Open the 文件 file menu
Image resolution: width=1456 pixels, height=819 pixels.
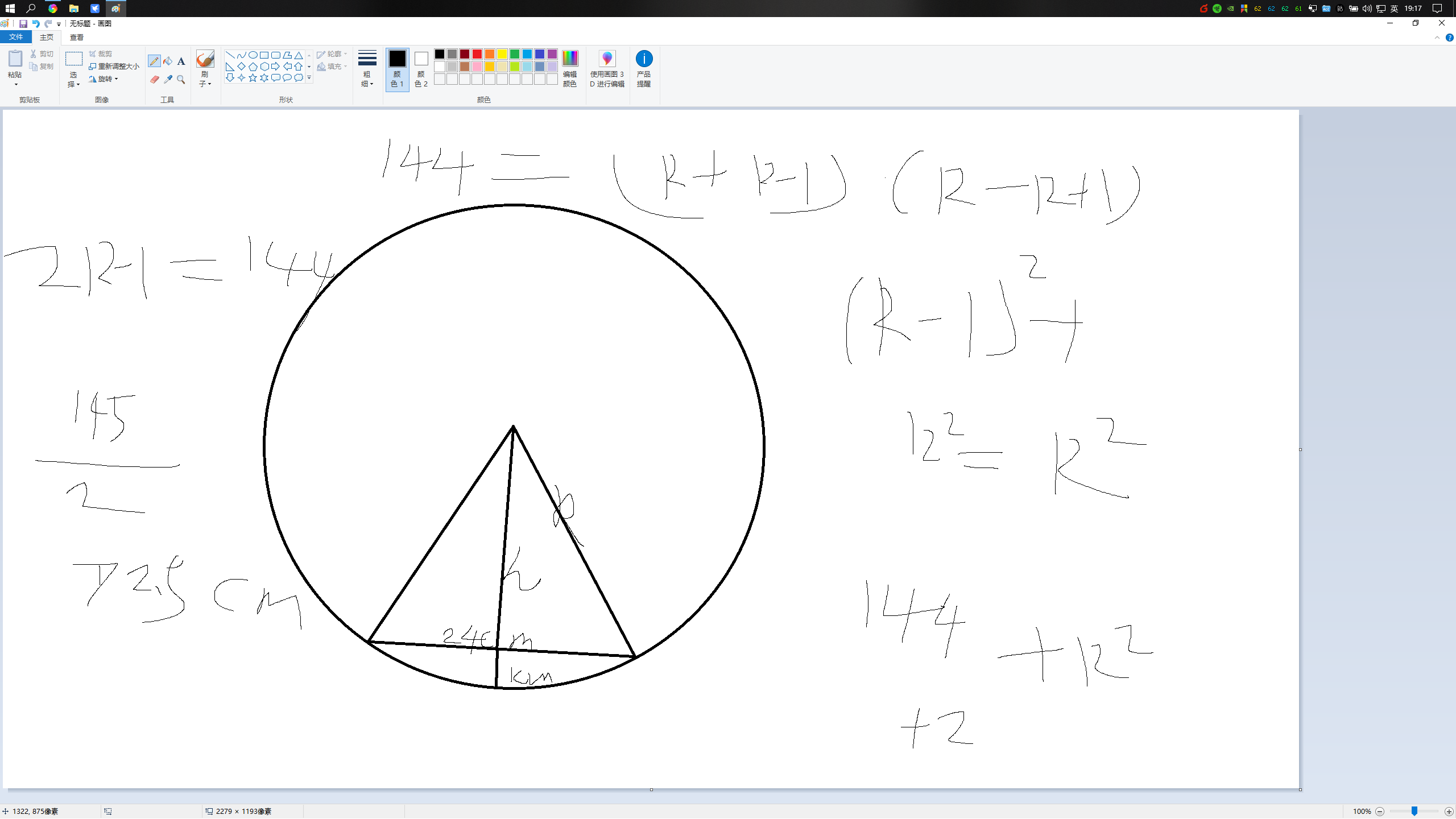(x=16, y=37)
